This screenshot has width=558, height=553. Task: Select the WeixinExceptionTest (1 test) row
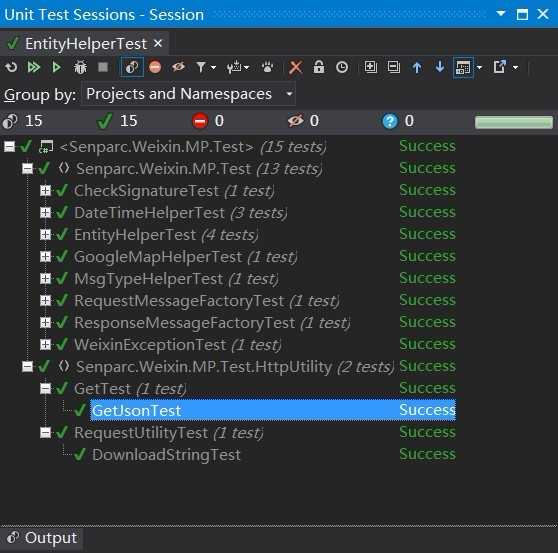(x=178, y=345)
